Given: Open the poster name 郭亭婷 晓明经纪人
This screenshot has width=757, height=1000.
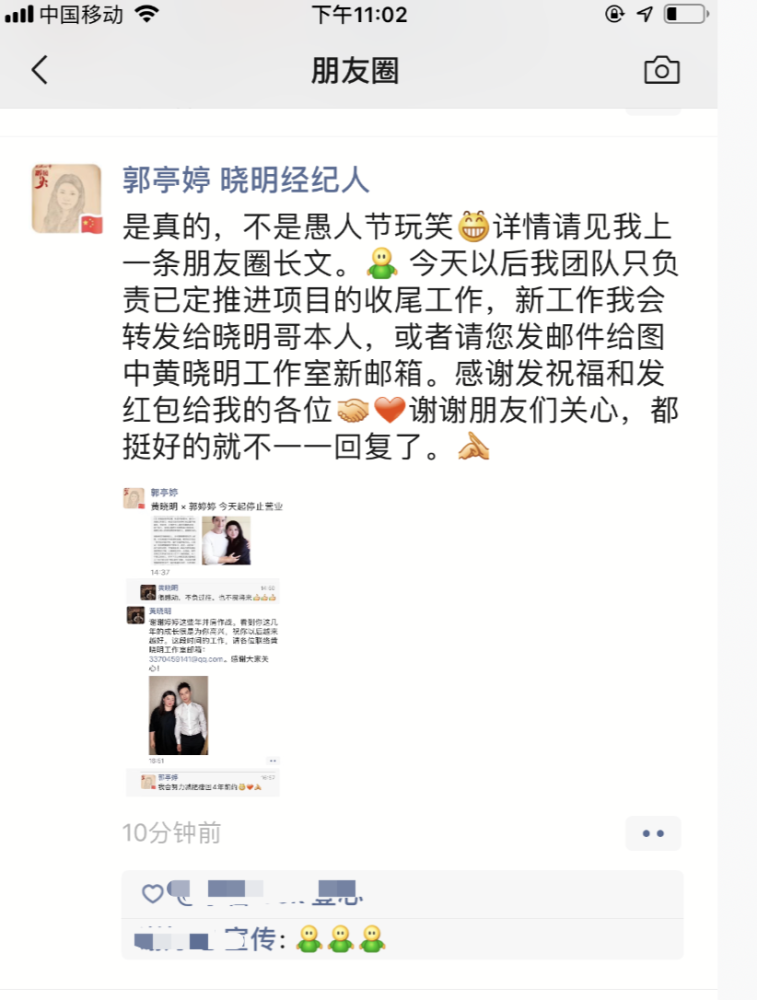Looking at the screenshot, I should (x=246, y=180).
